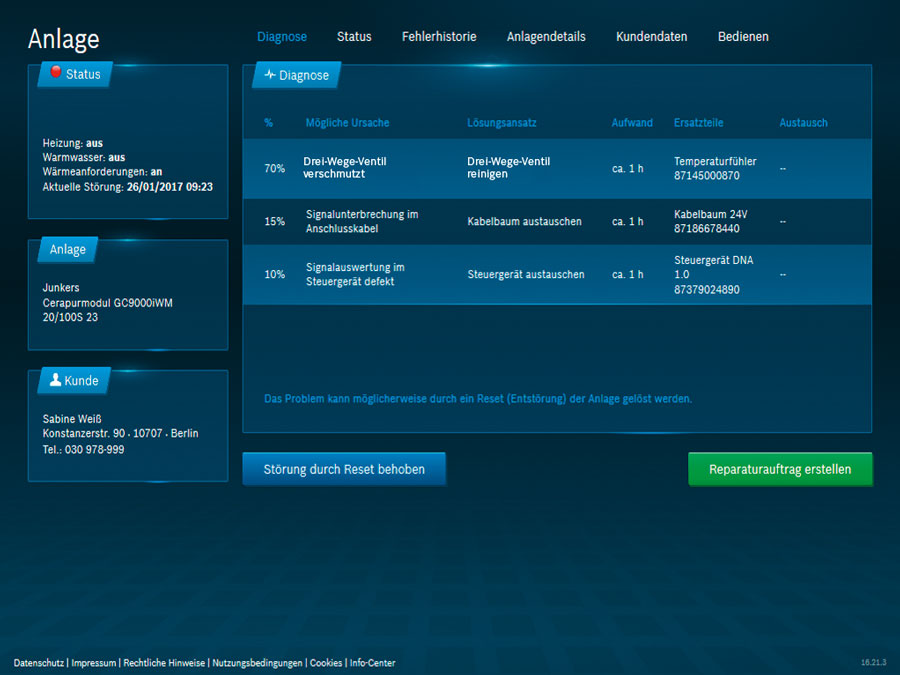Click the % column header

(269, 122)
